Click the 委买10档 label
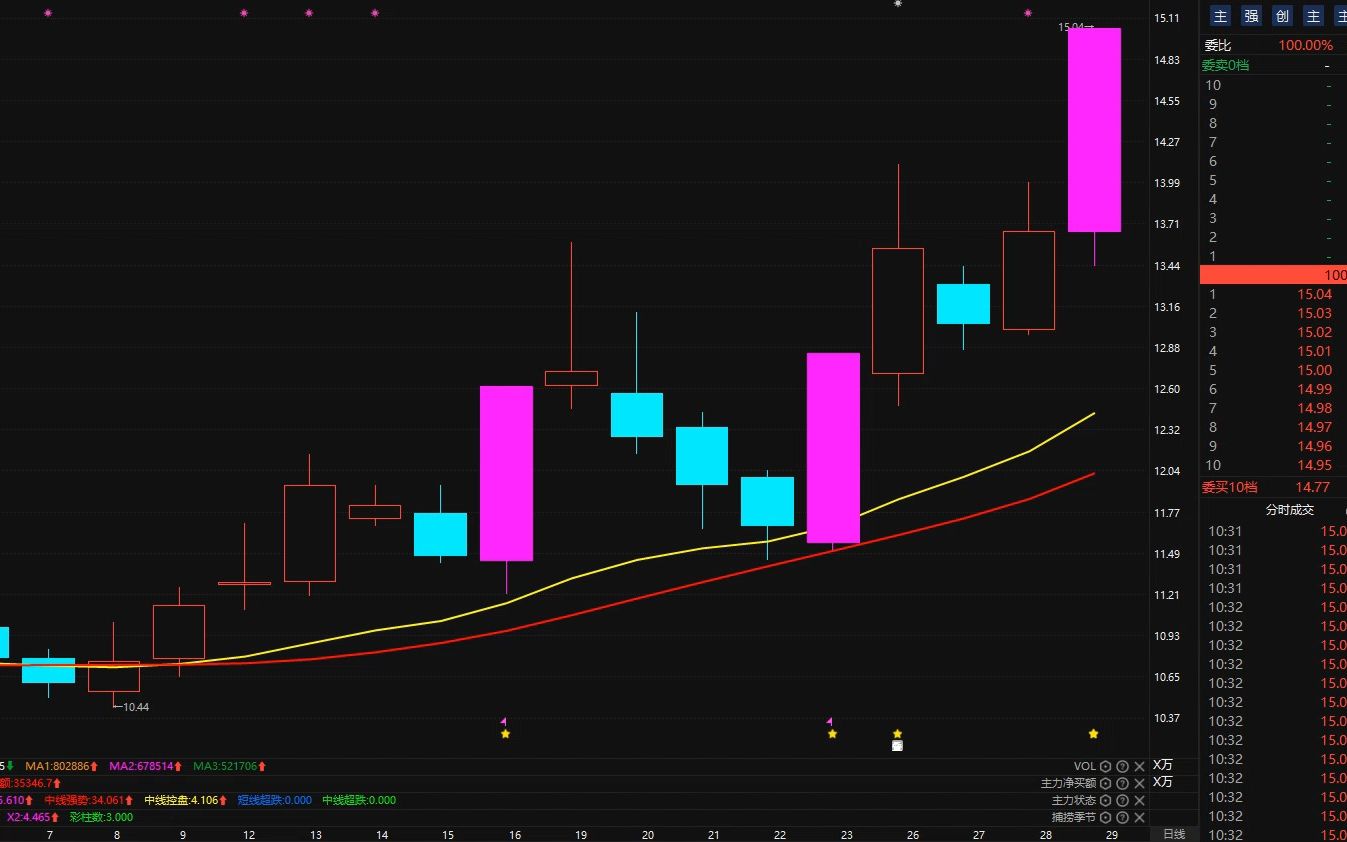The image size is (1347, 842). pyautogui.click(x=1229, y=487)
